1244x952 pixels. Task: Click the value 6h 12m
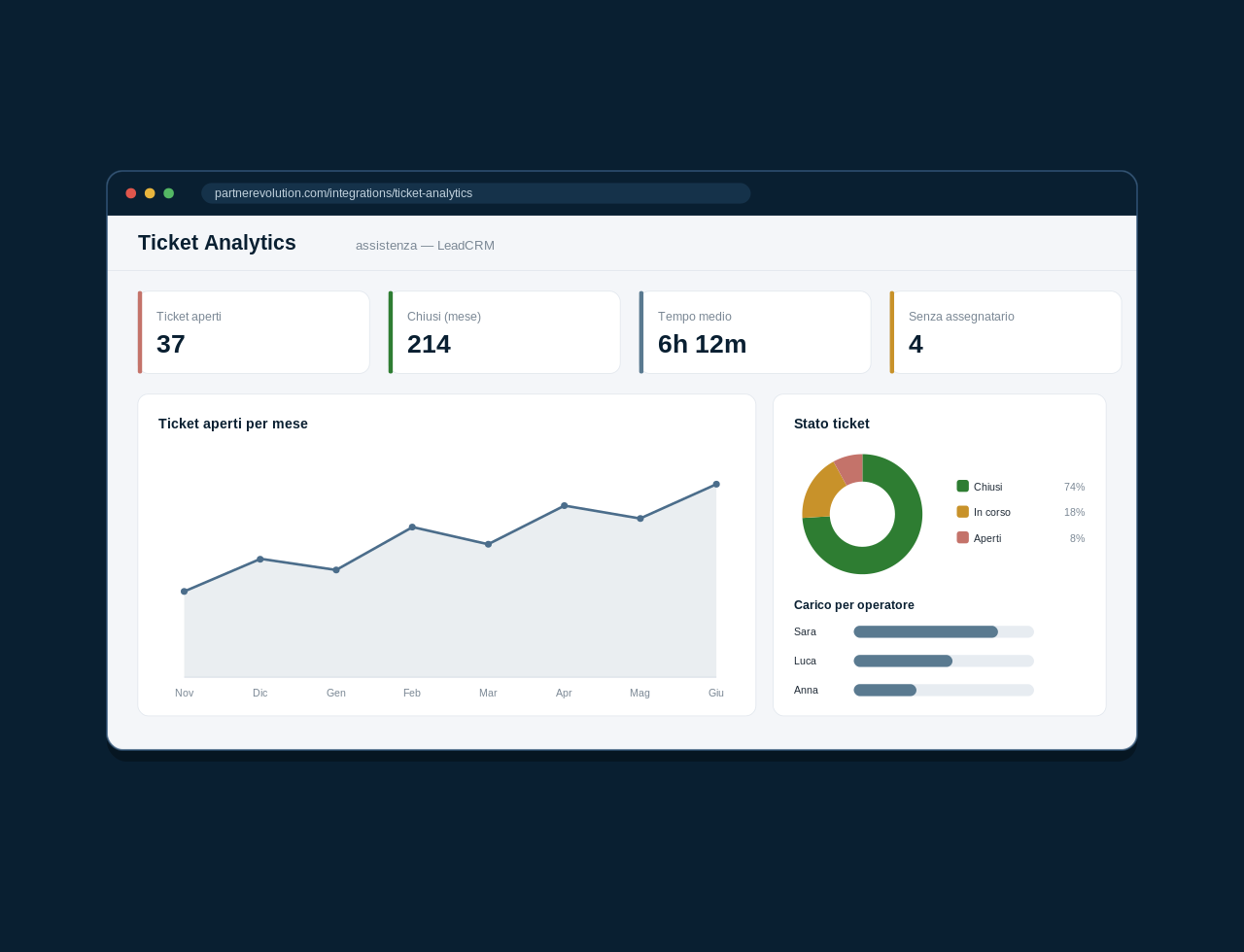703,344
